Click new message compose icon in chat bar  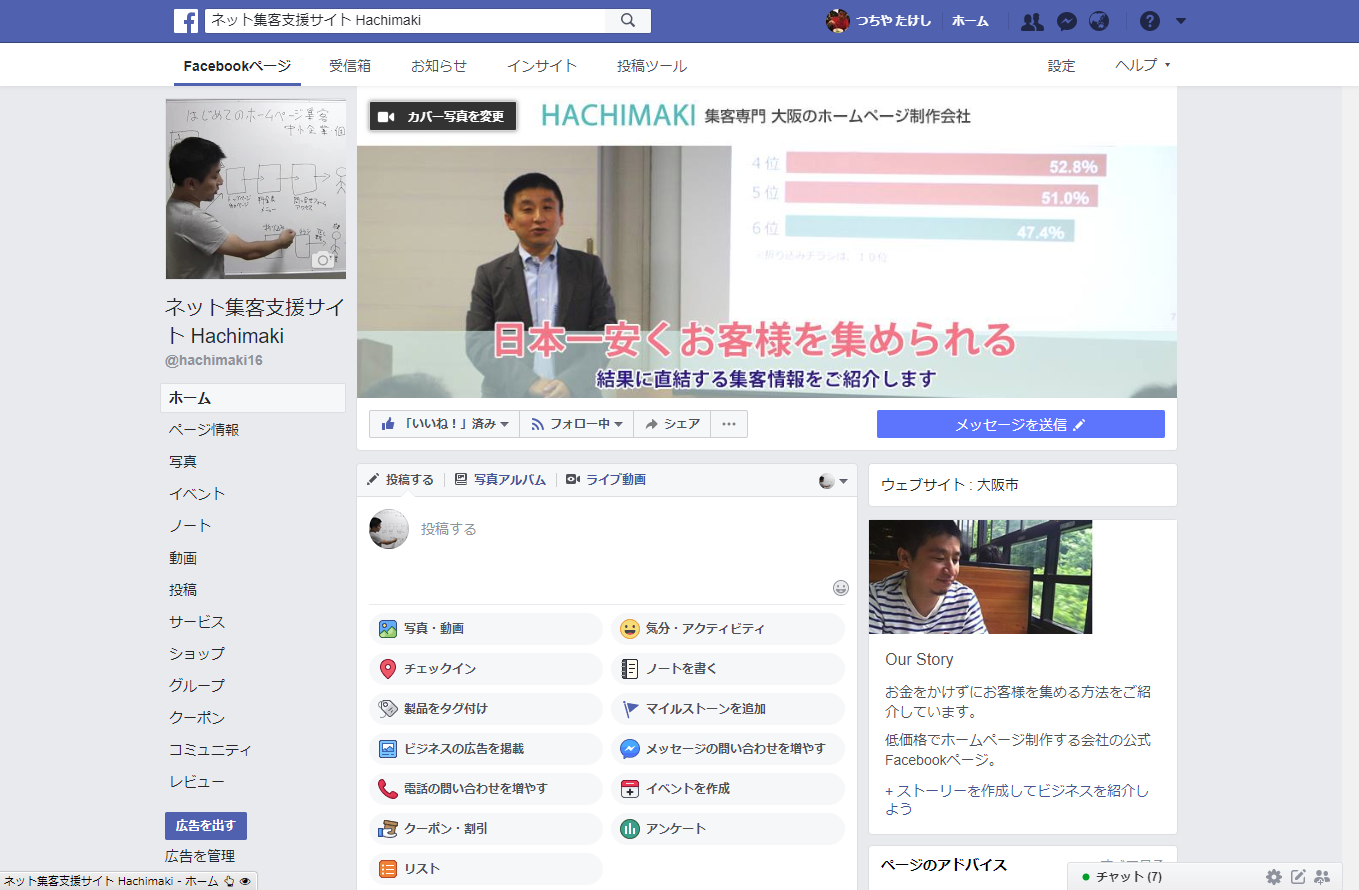[x=1298, y=877]
